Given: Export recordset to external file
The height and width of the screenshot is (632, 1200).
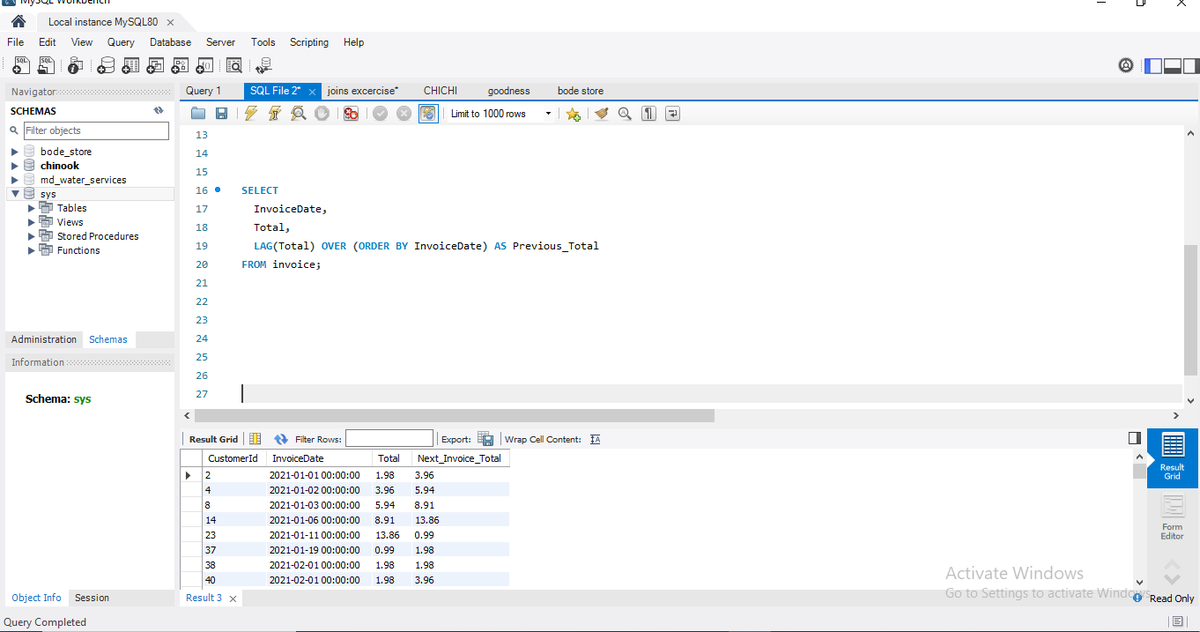Looking at the screenshot, I should pyautogui.click(x=486, y=439).
